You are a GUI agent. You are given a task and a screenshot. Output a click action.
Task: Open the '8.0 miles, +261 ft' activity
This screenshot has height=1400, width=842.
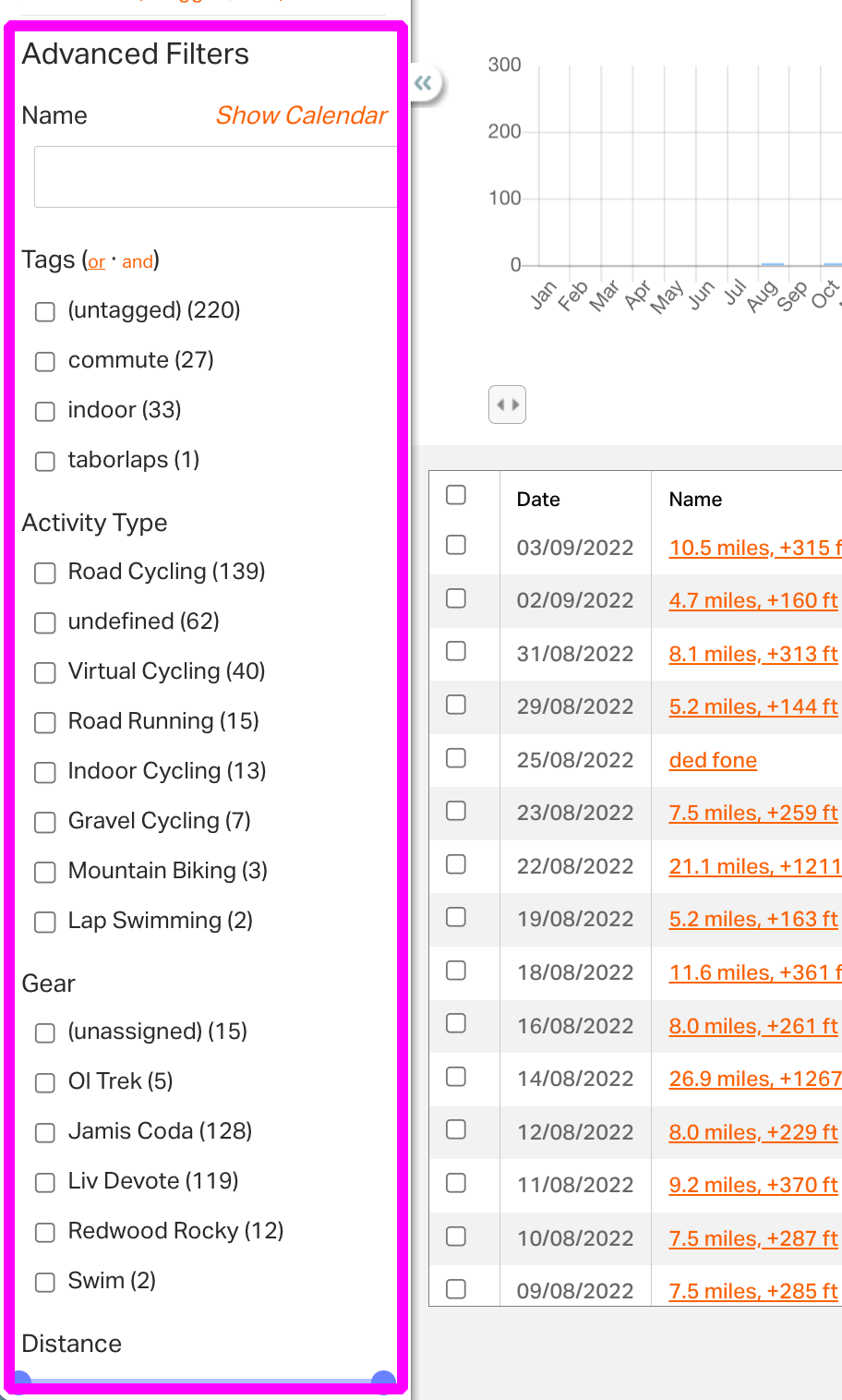point(753,1026)
